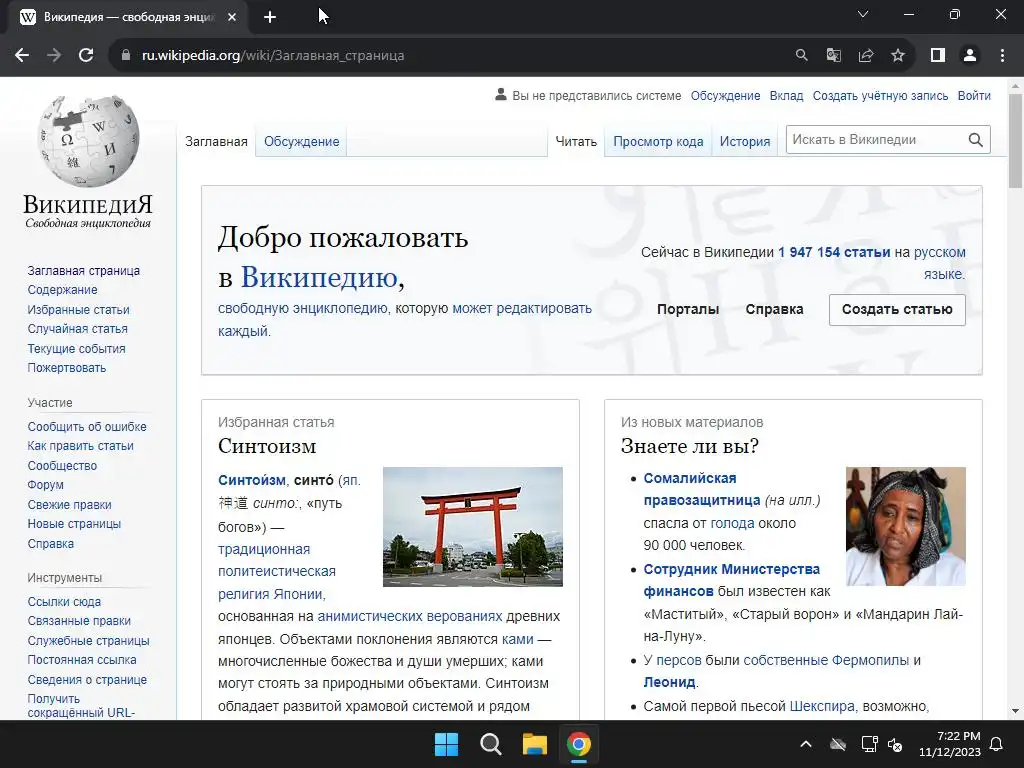The width and height of the screenshot is (1024, 768).
Task: Click the Леонид bold link
Action: (x=669, y=682)
